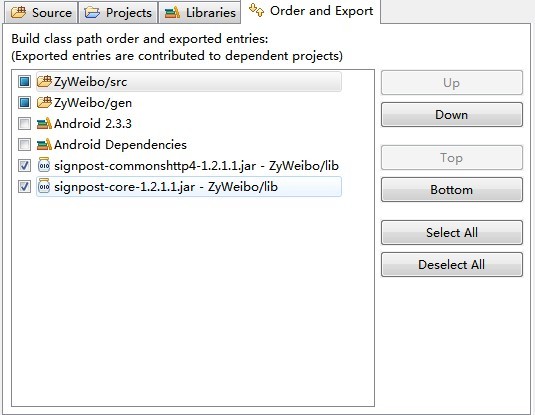Click the Android Dependencies library icon
This screenshot has height=415, width=535.
44,144
